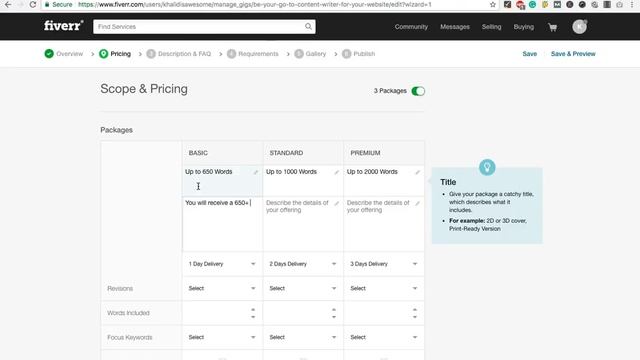Open Premium Revisions dropdown
This screenshot has height=360, width=640.
tap(384, 288)
